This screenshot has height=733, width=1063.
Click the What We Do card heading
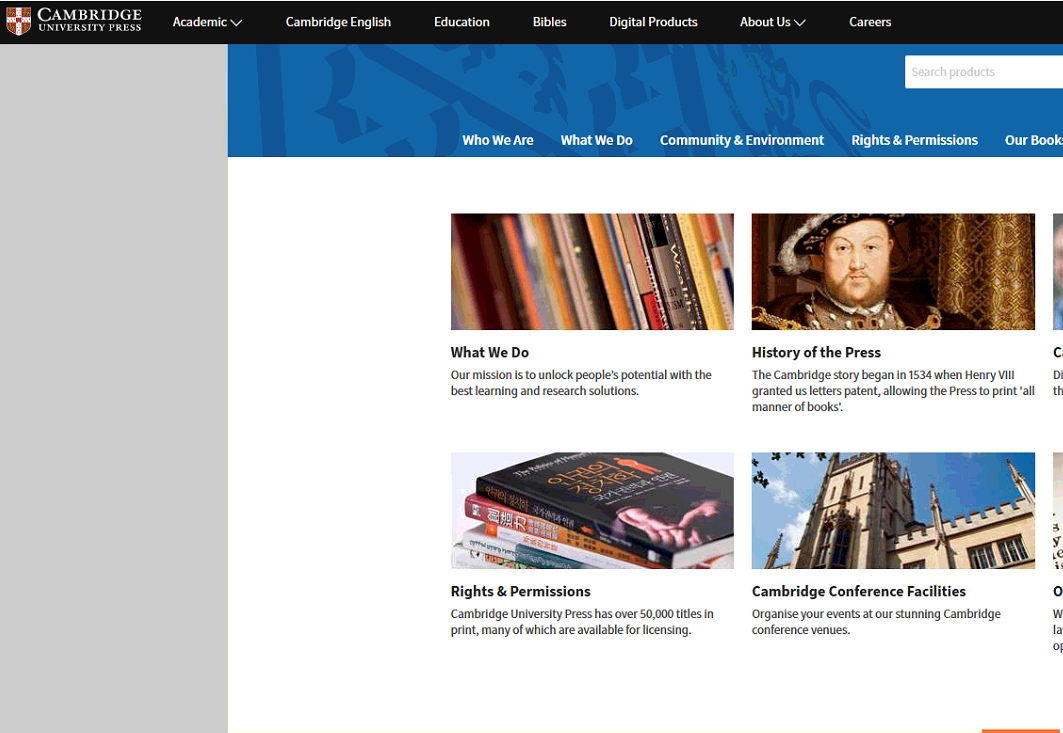pyautogui.click(x=490, y=352)
